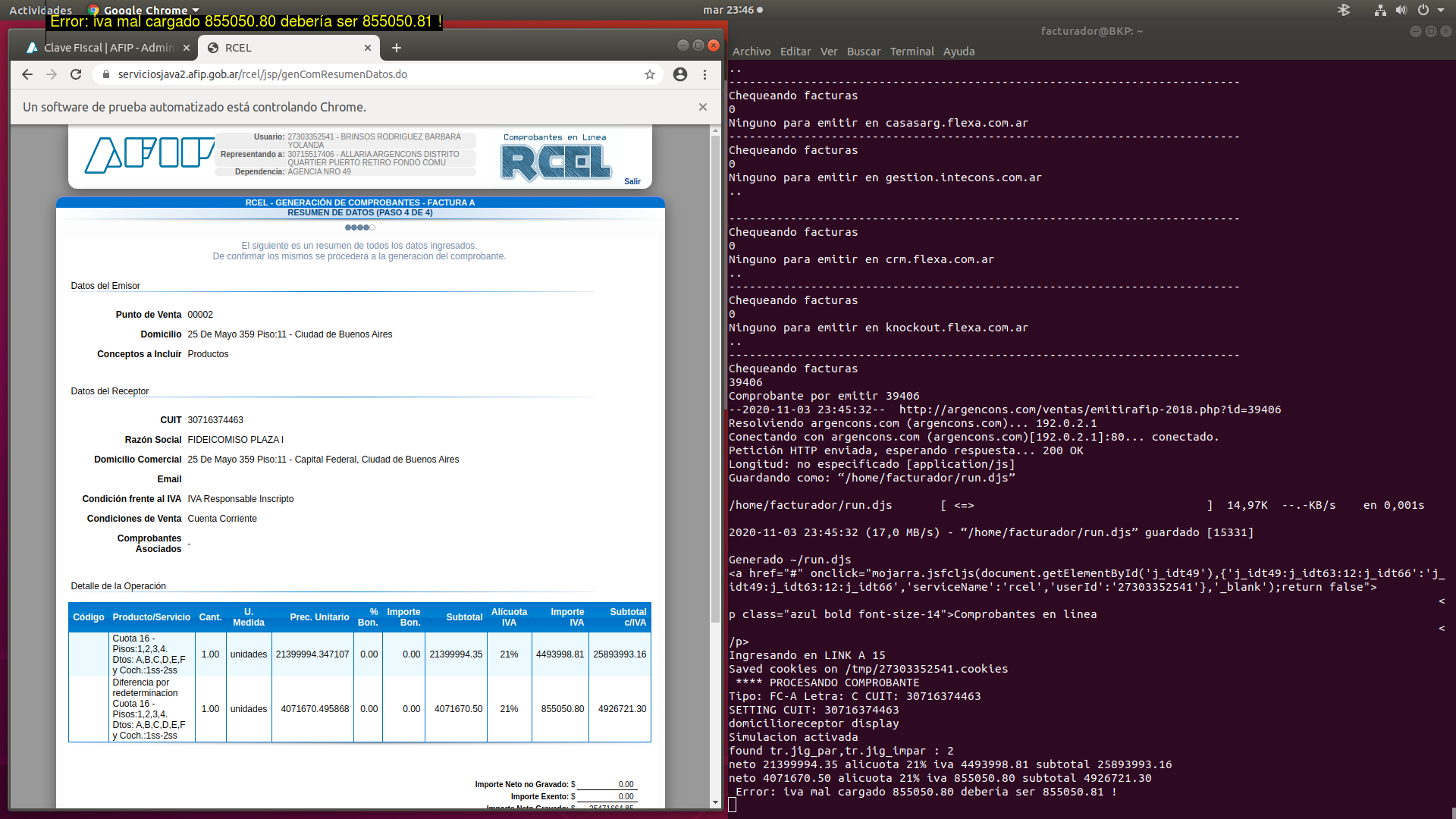Close the Clave Fiscal AFIP tab
Viewport: 1456px width, 819px height.
point(187,48)
